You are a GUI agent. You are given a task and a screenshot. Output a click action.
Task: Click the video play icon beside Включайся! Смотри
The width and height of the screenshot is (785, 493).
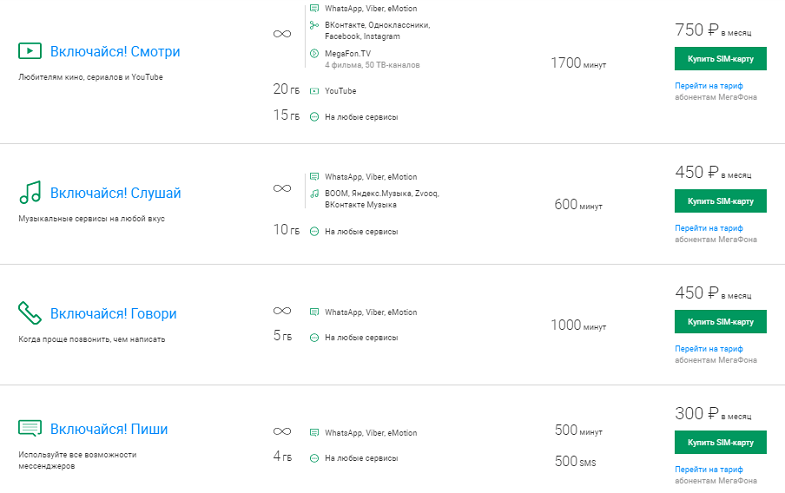coord(30,51)
